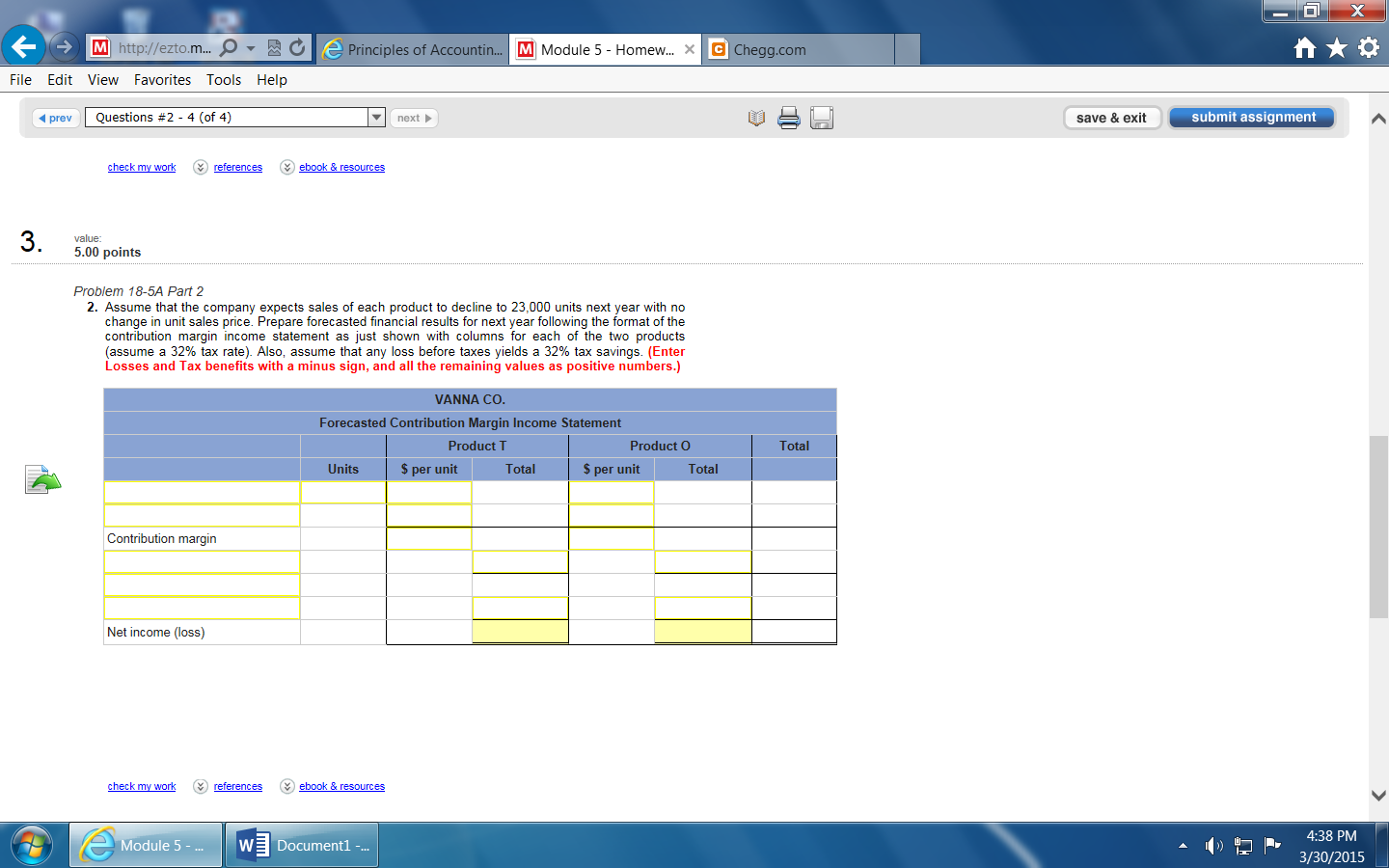
Task: Click the submit assignment button
Action: point(1251,117)
